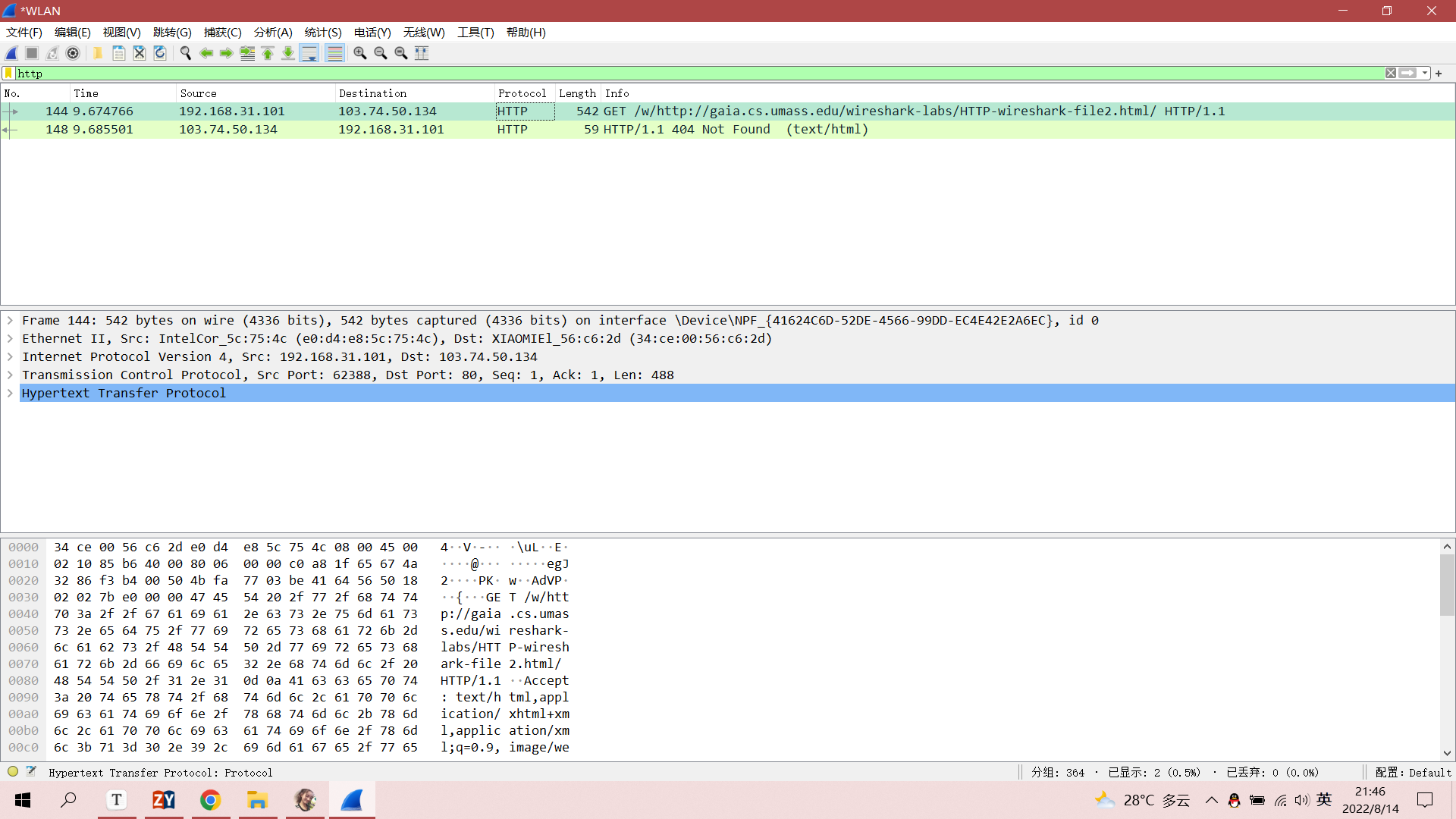Open the 分析(A) menu

point(273,33)
